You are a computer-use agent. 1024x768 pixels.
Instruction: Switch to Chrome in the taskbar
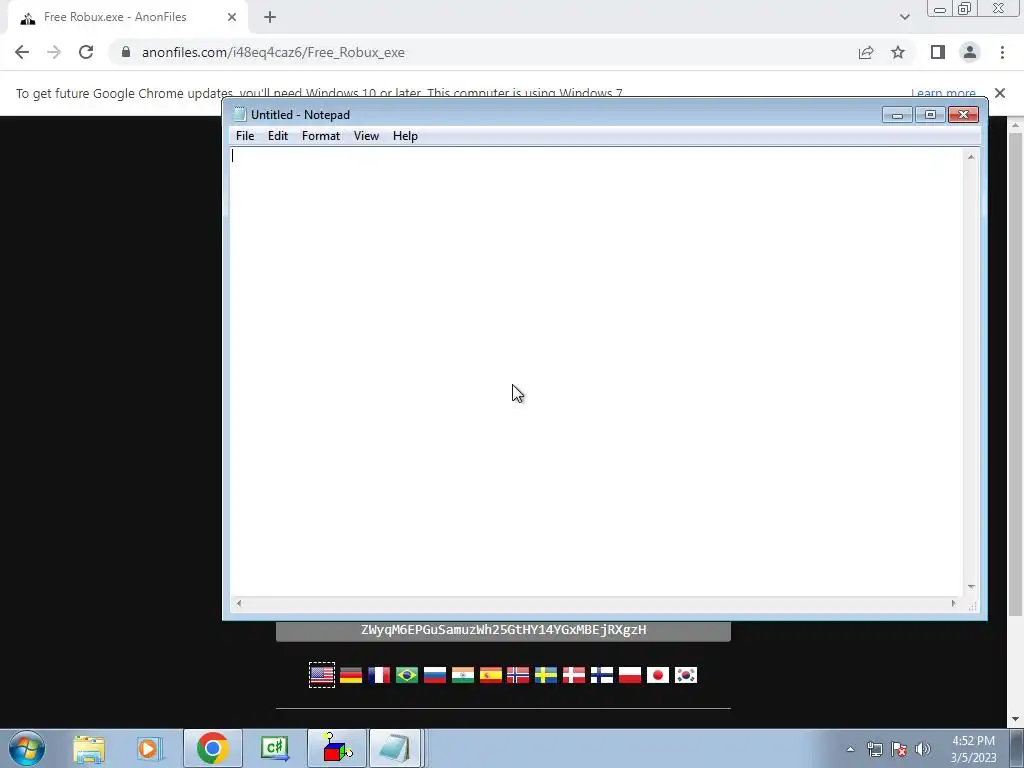pyautogui.click(x=212, y=748)
